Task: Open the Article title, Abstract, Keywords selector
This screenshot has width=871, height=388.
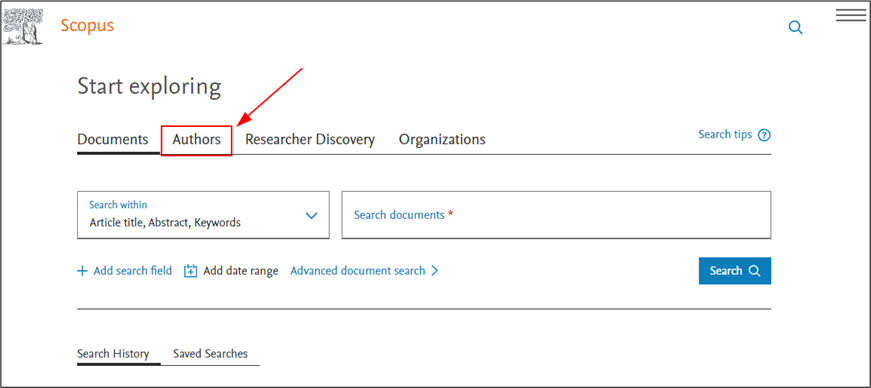Action: coord(203,215)
